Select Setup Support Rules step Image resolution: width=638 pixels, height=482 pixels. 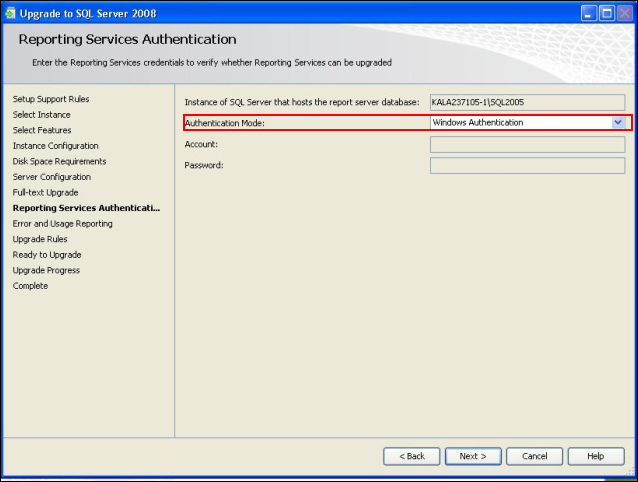51,99
